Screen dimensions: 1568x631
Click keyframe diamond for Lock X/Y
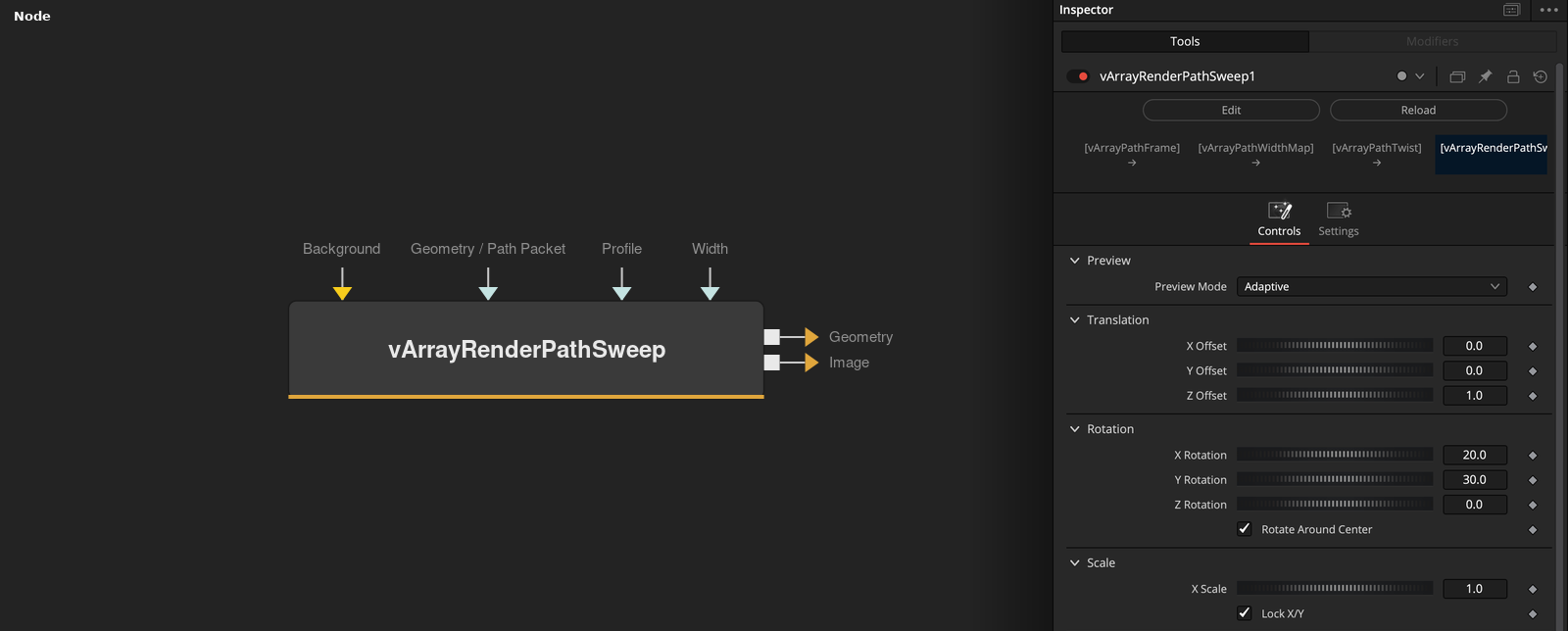1533,614
